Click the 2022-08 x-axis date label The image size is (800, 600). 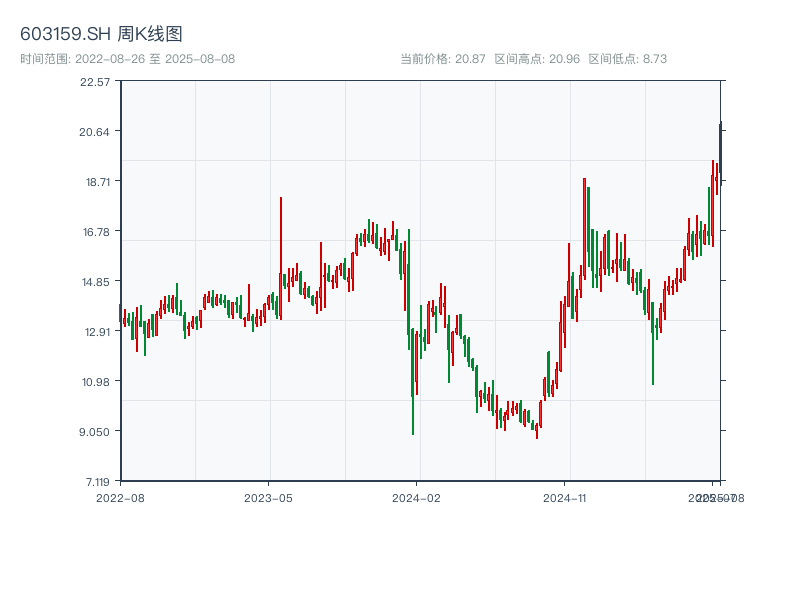pyautogui.click(x=120, y=497)
